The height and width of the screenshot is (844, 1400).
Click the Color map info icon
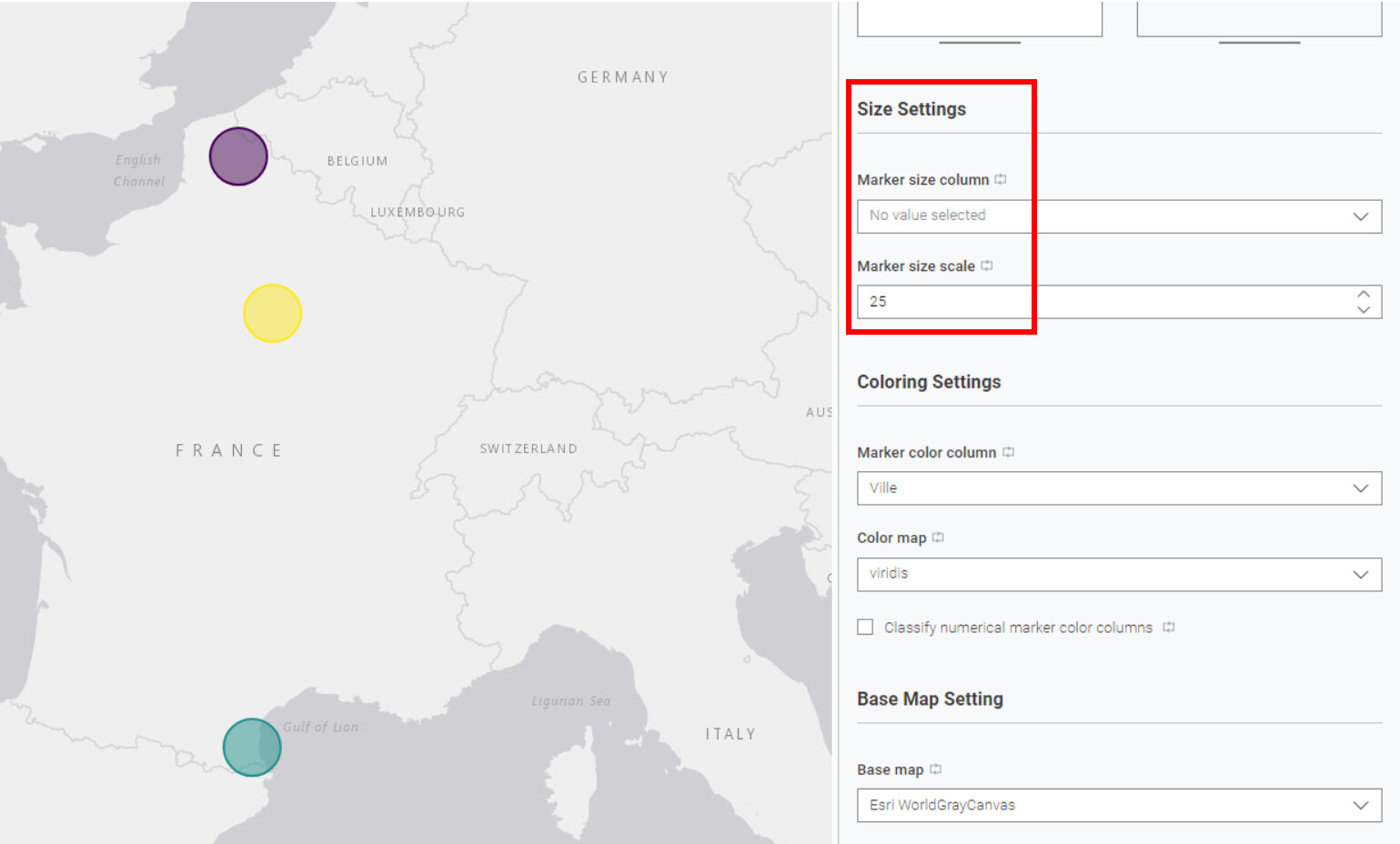[938, 538]
